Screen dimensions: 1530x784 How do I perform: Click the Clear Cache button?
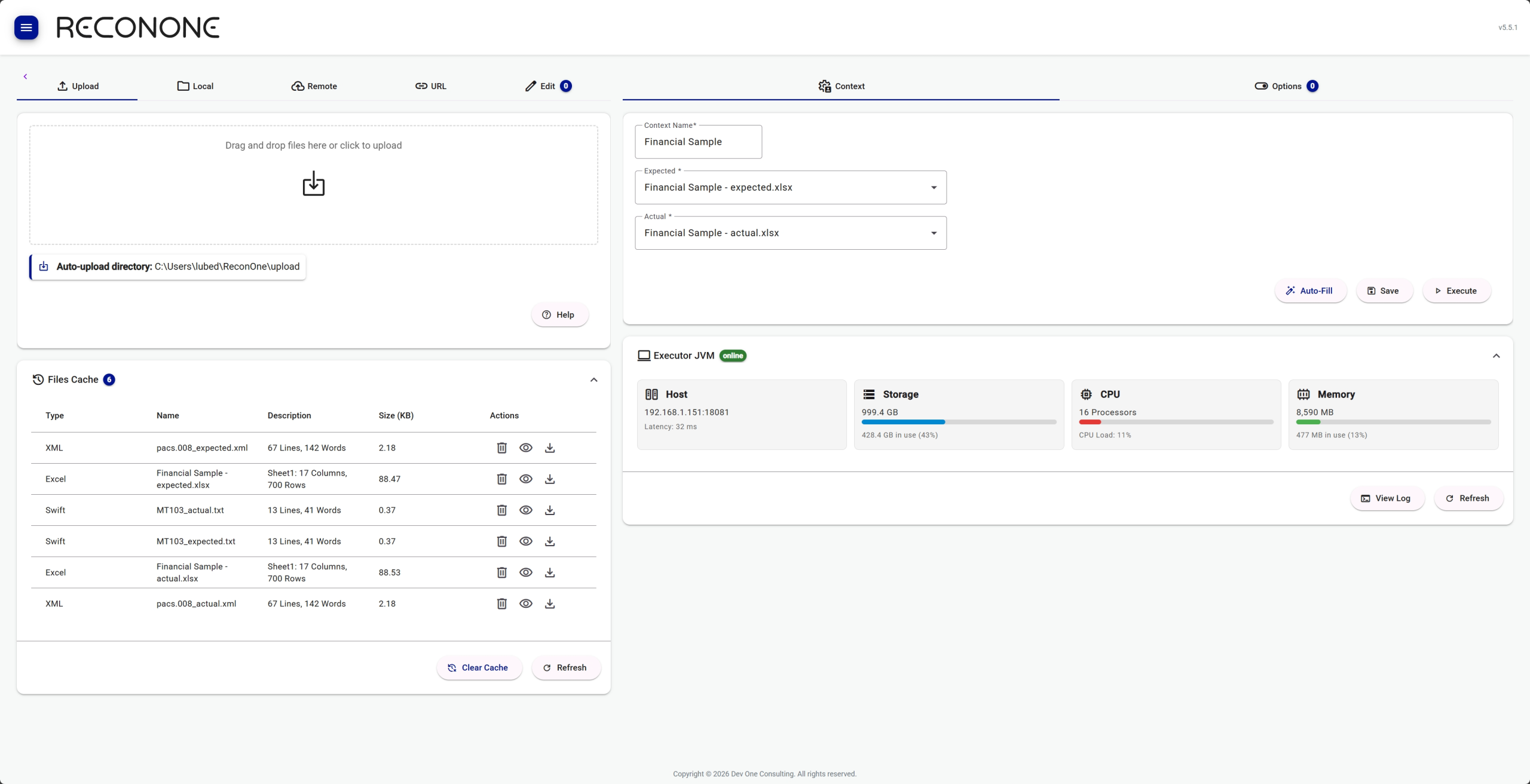point(479,667)
